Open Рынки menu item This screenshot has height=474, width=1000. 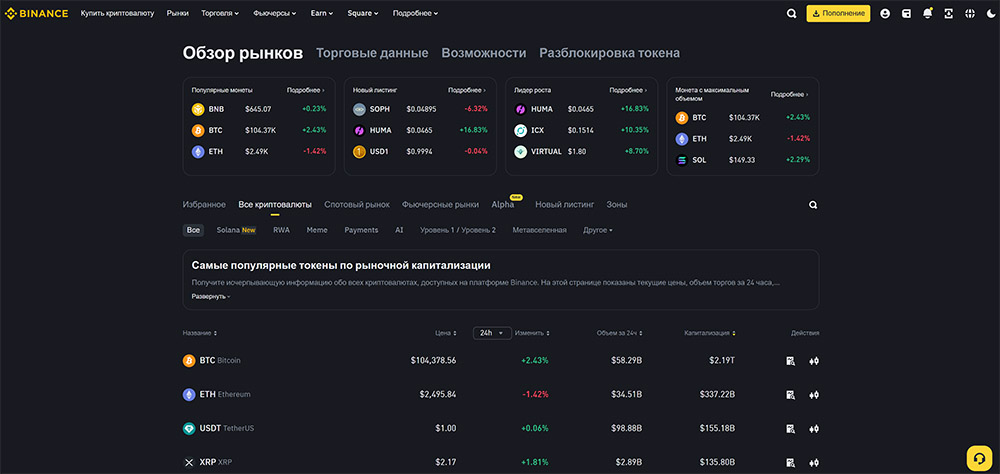(x=178, y=13)
